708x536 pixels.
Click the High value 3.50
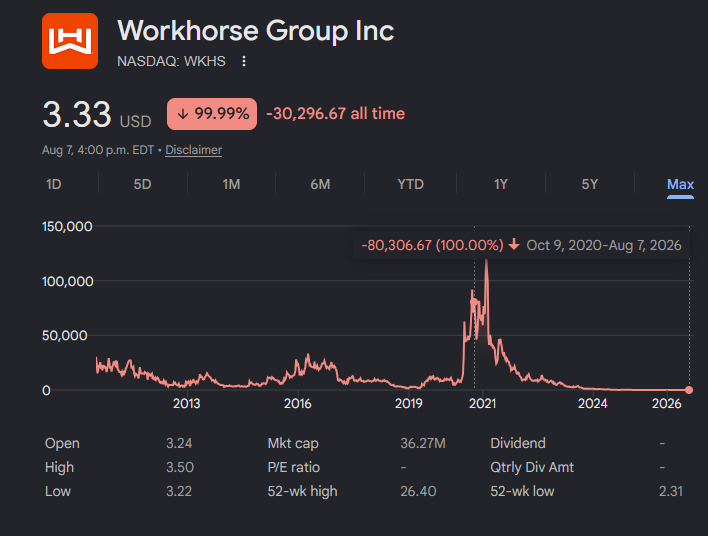[180, 467]
